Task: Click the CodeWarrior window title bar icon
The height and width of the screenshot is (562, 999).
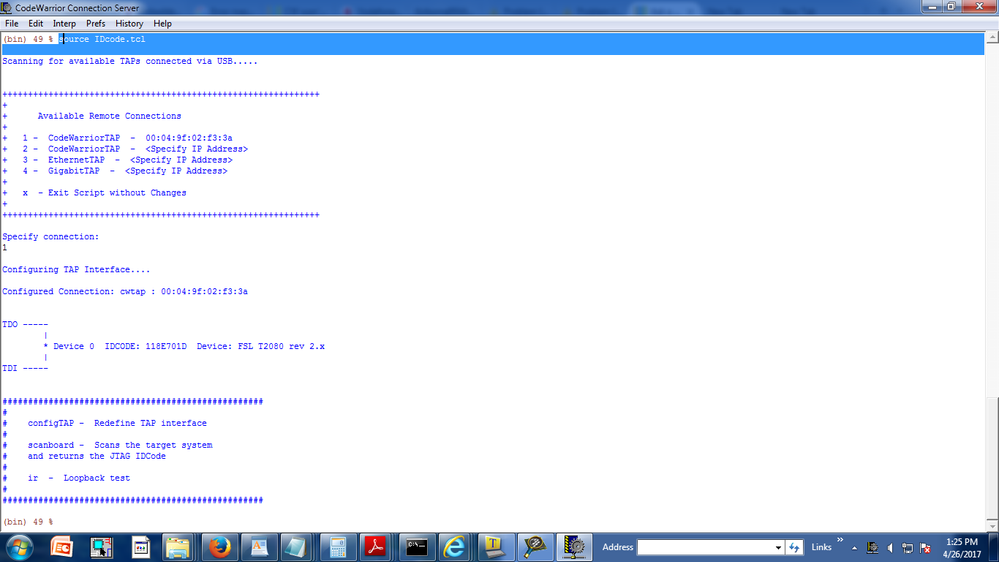Action: click(x=6, y=8)
